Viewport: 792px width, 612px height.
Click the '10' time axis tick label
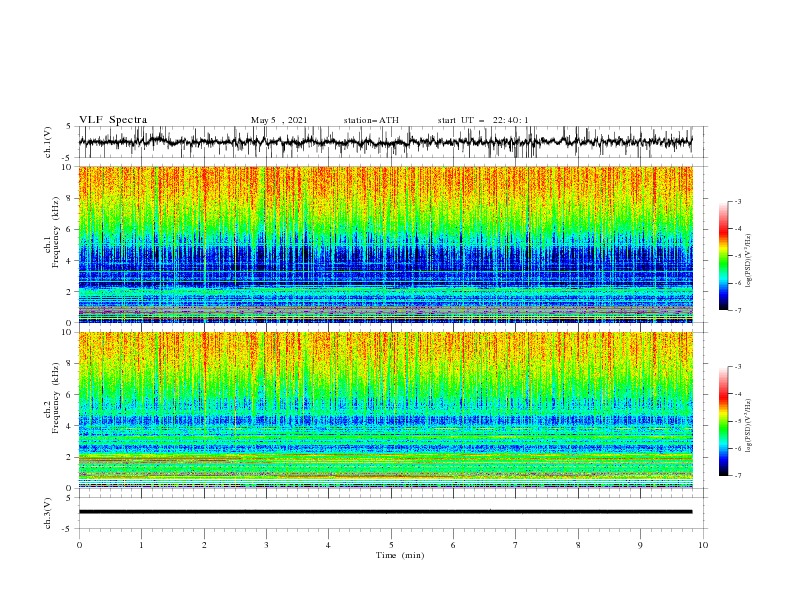click(x=703, y=545)
